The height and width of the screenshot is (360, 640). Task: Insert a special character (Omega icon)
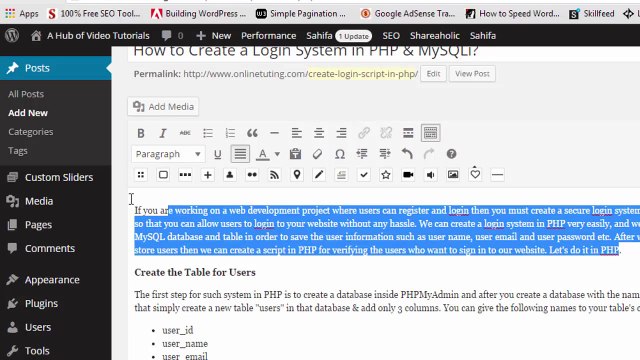340,154
